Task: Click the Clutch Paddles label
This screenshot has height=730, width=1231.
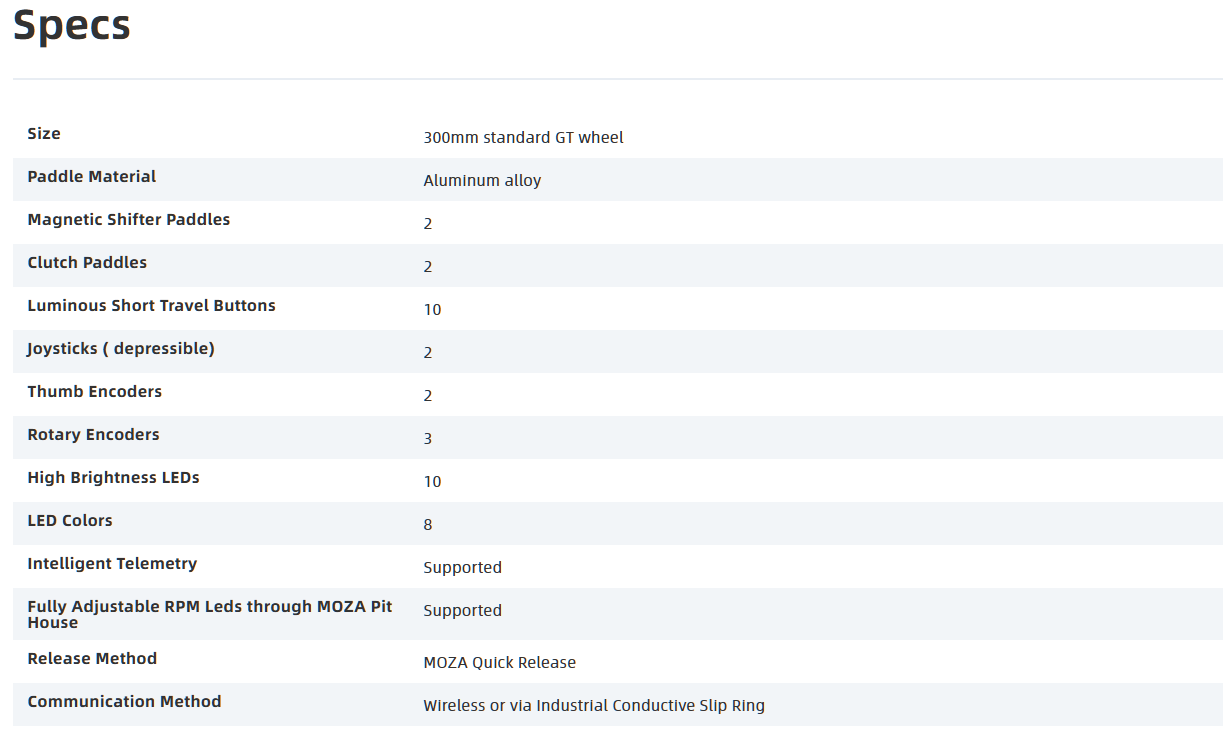Action: click(87, 263)
